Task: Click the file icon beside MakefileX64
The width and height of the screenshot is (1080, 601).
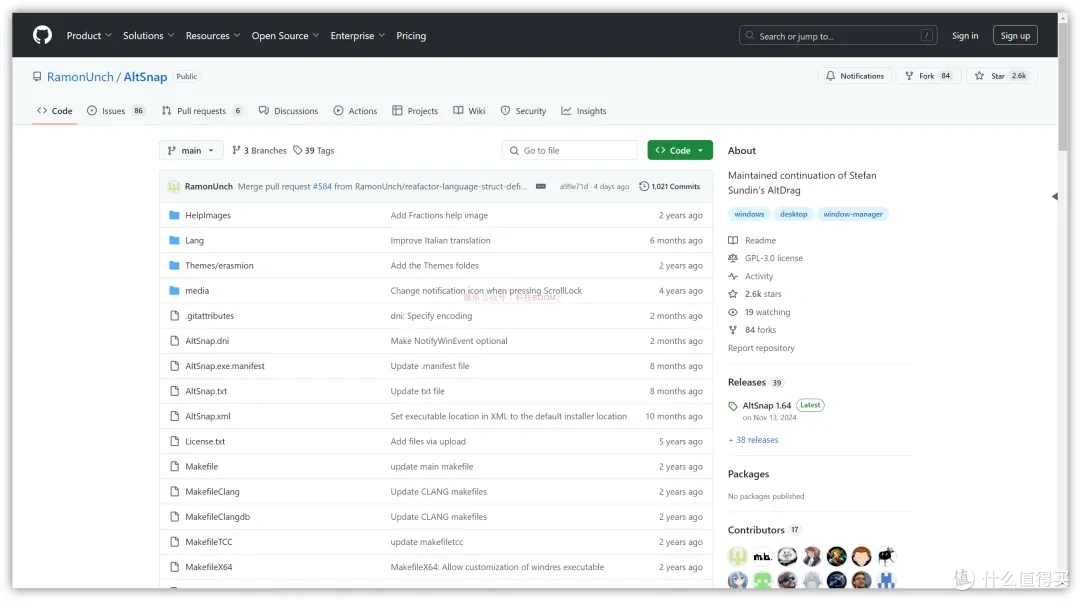Action: click(x=174, y=567)
